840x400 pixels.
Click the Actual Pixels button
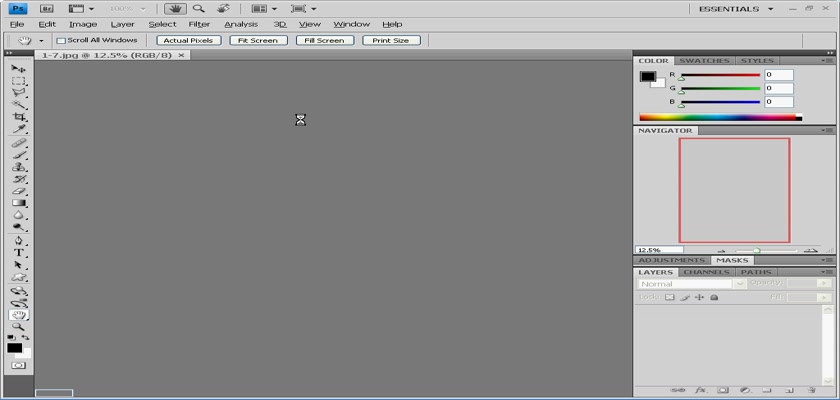tap(189, 41)
